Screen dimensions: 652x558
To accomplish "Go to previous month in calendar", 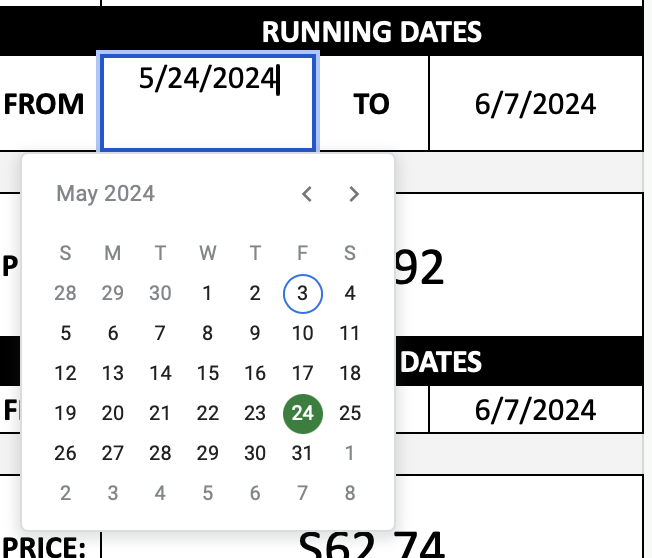I will click(x=307, y=194).
